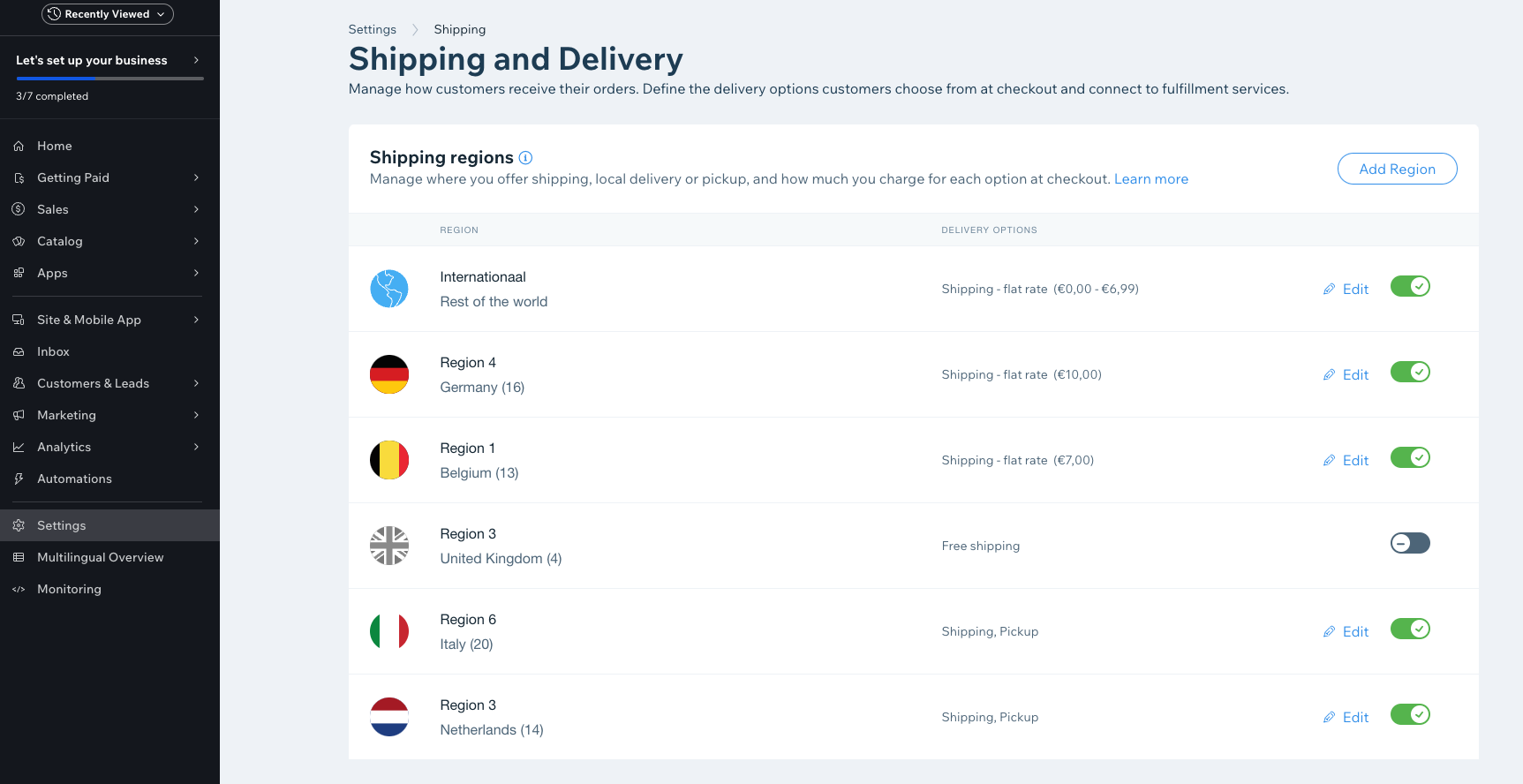
Task: Open the Recently Viewed dropdown
Action: point(108,14)
